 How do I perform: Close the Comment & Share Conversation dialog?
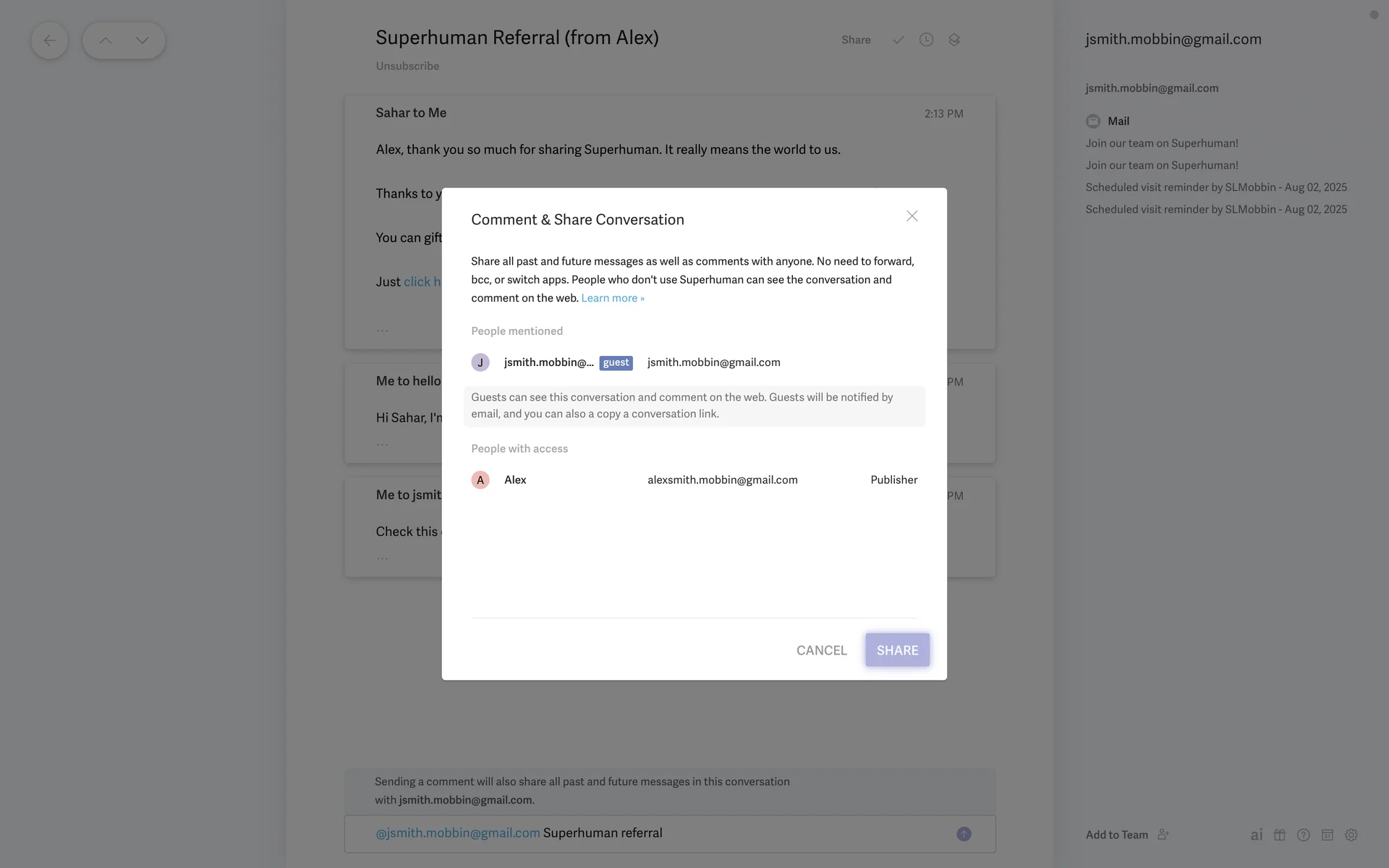pos(912,216)
